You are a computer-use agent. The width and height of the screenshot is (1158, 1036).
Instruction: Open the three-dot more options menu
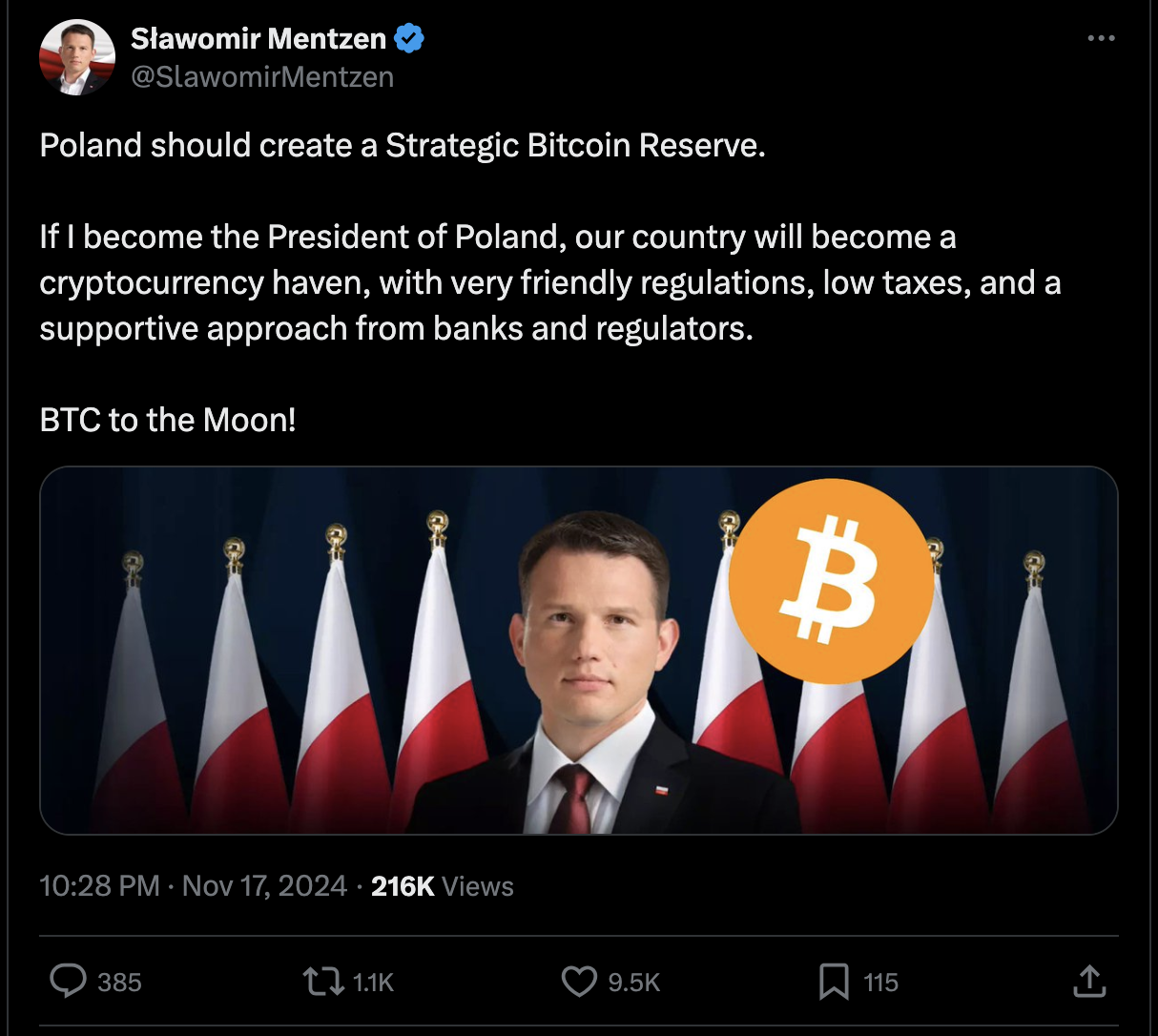pos(1101,38)
